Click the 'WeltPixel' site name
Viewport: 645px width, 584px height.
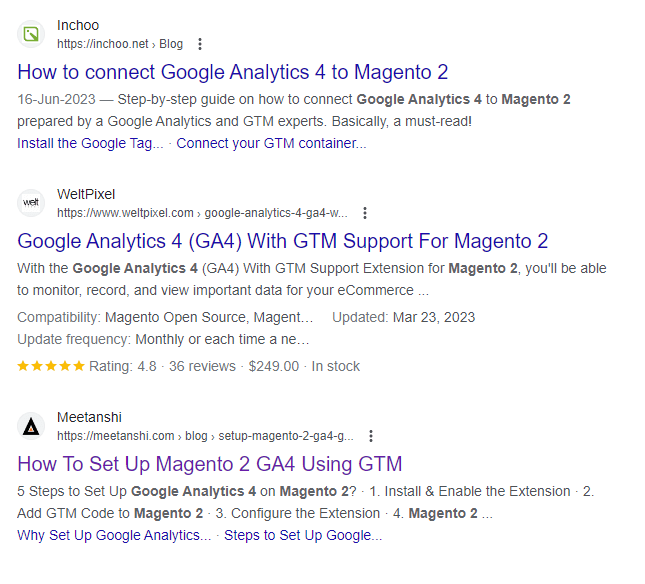(86, 195)
